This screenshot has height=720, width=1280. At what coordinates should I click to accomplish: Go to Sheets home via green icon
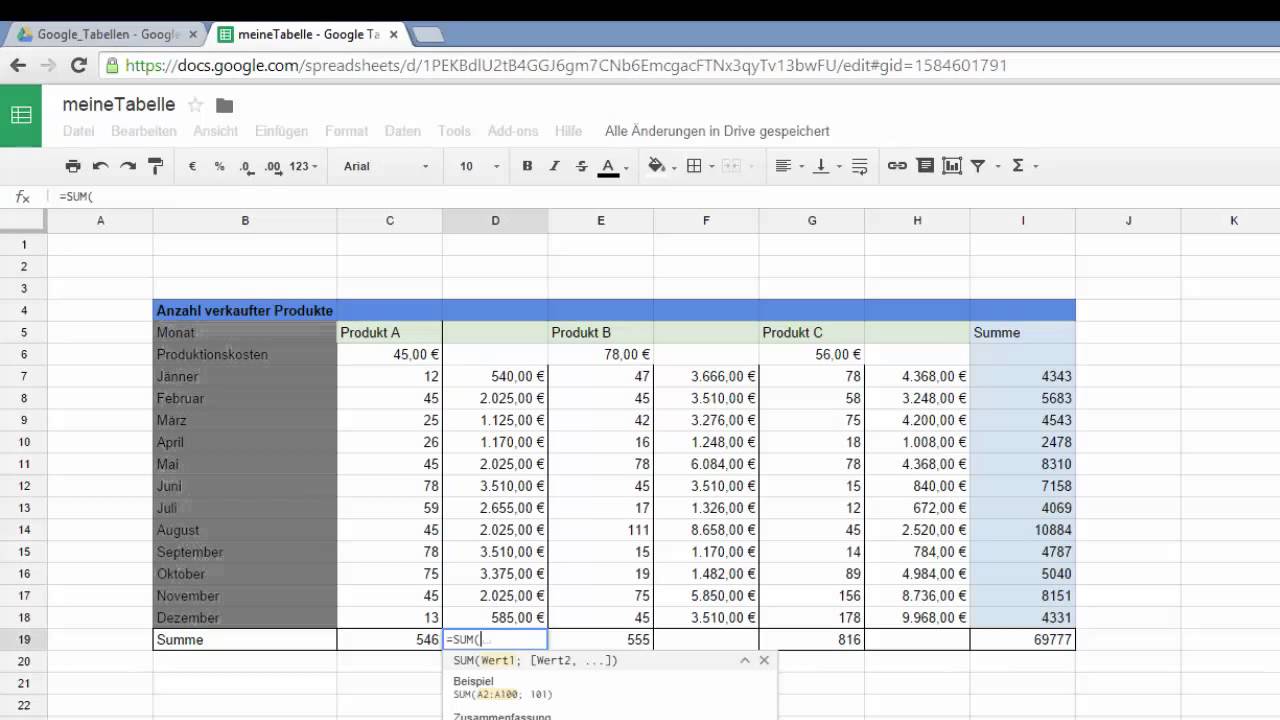pos(21,115)
